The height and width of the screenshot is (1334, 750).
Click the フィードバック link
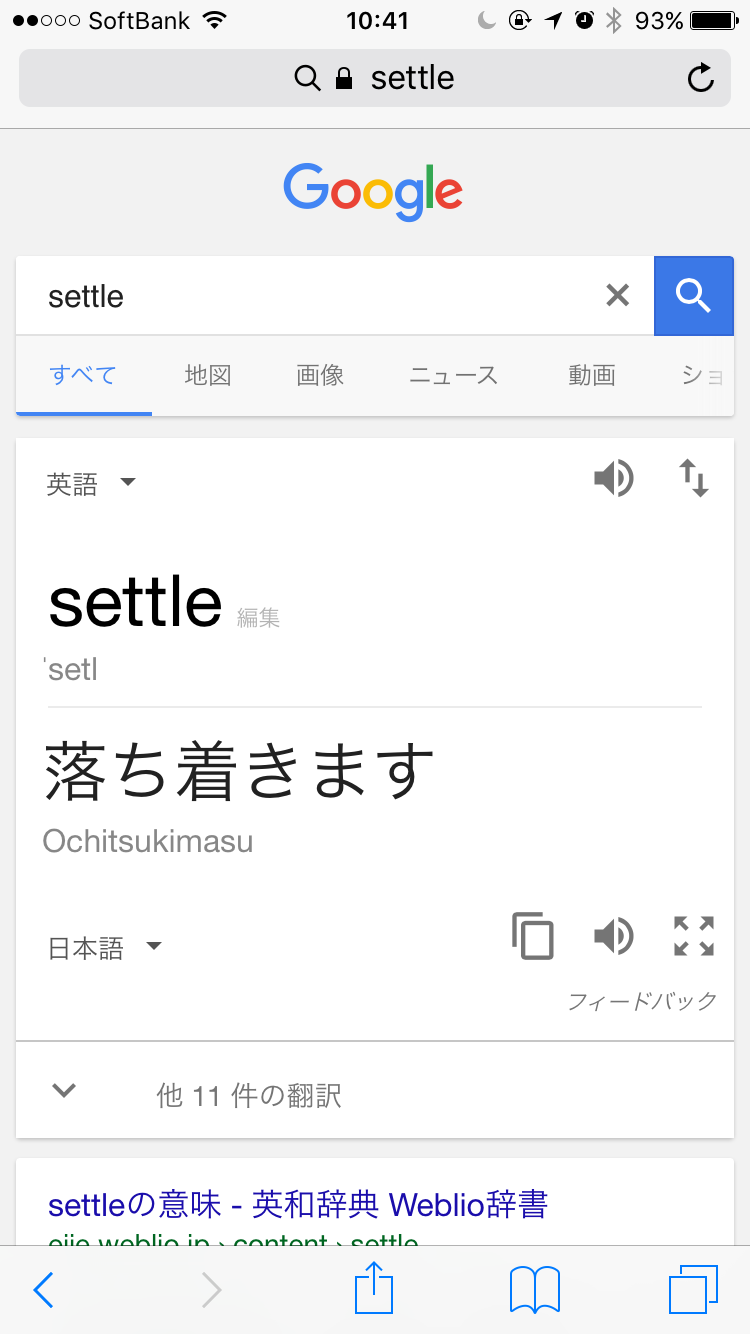tap(642, 1001)
